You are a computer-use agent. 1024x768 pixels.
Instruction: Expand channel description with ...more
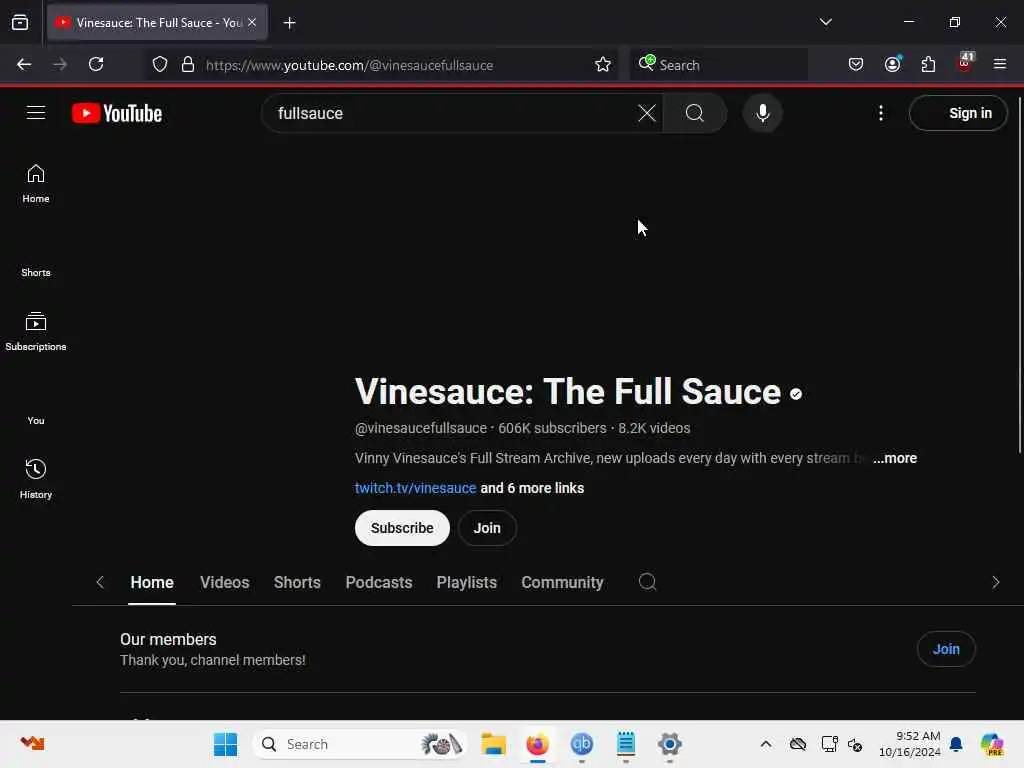[895, 458]
